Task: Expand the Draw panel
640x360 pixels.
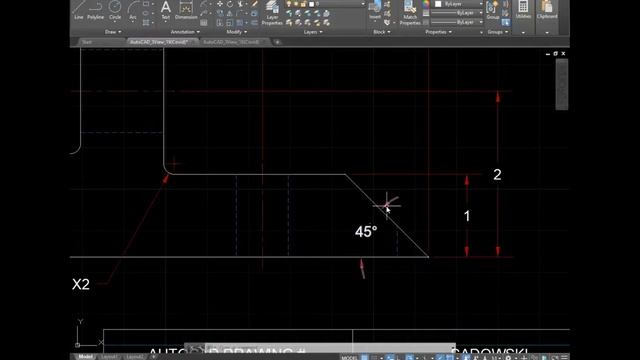Action: (x=113, y=32)
